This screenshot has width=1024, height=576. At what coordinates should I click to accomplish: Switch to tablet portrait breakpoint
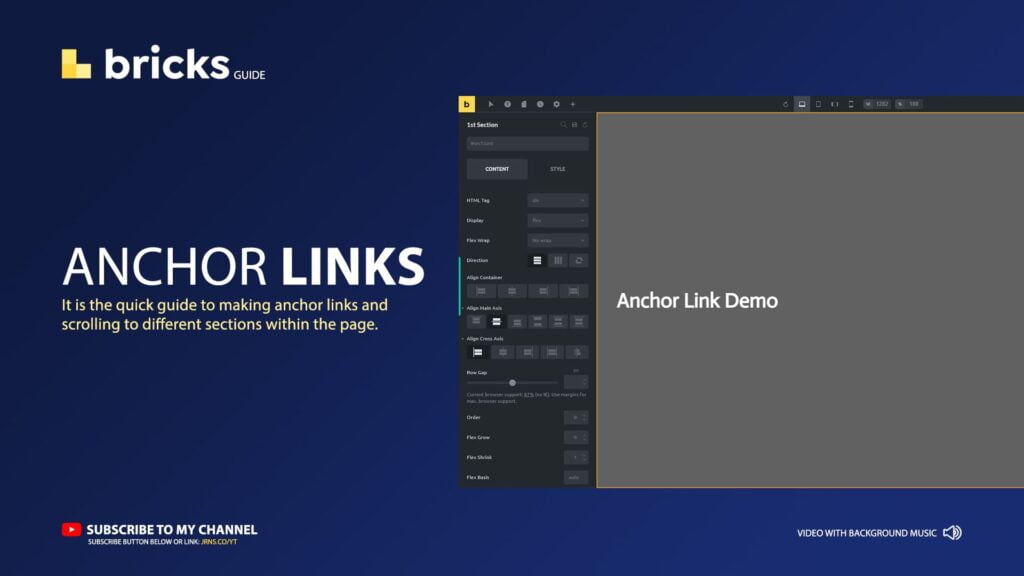[x=818, y=104]
